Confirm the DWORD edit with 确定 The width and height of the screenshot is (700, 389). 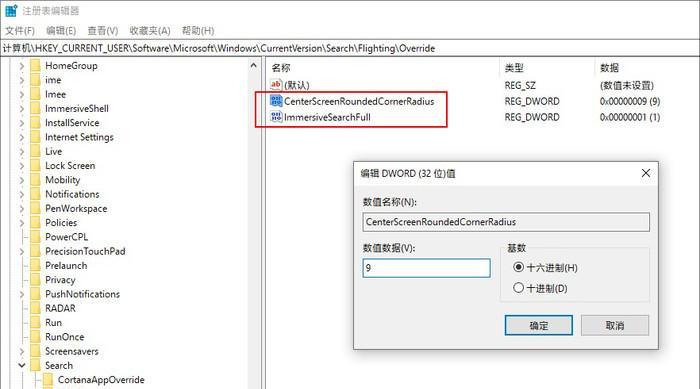[538, 326]
